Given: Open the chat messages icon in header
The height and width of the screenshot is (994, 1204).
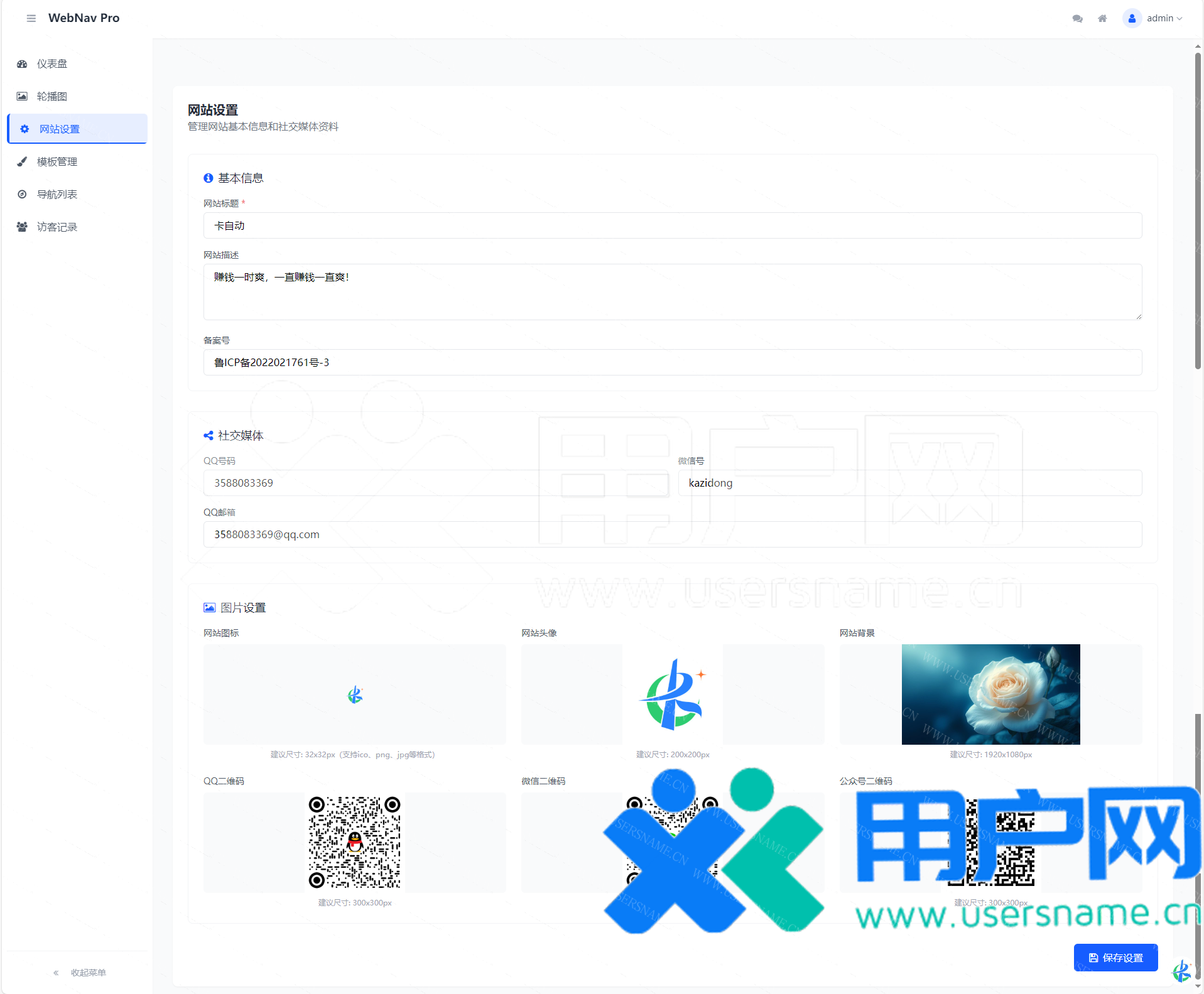Looking at the screenshot, I should tap(1077, 18).
